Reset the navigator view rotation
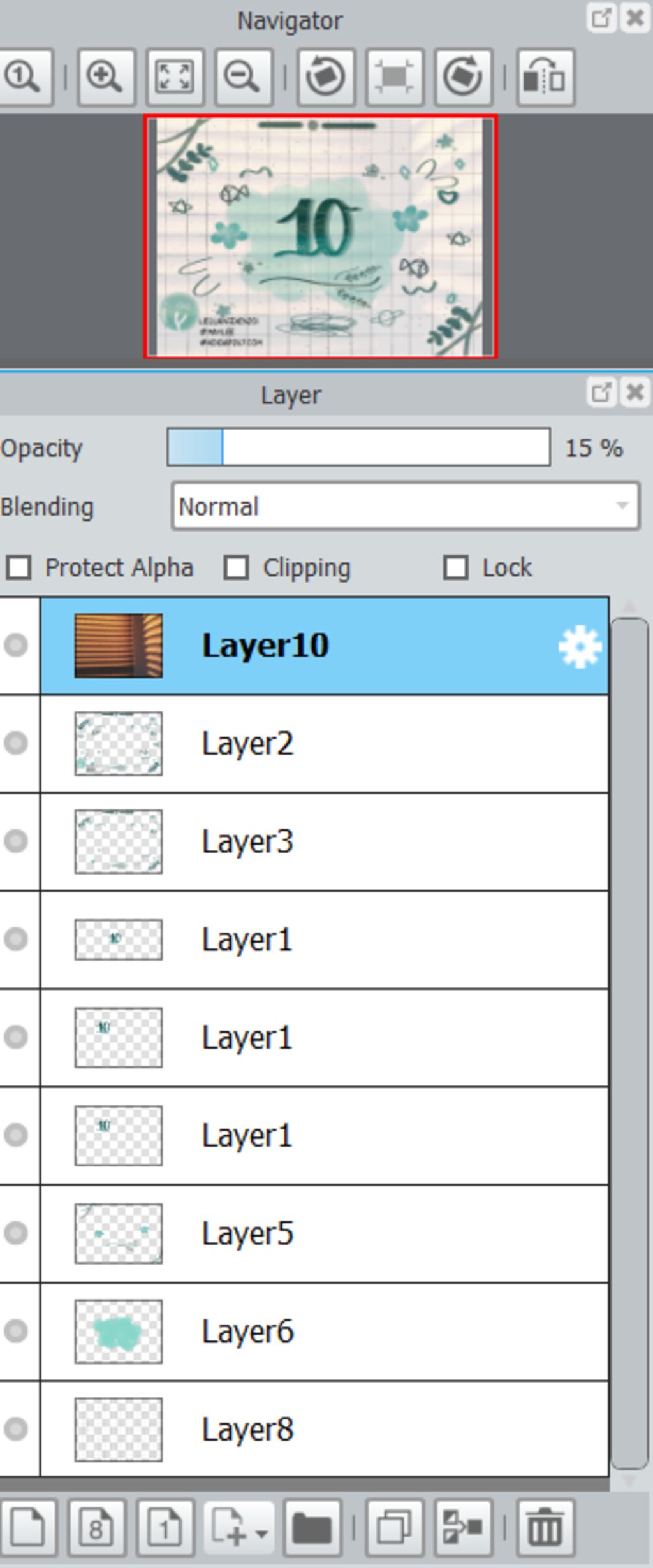 (x=395, y=77)
